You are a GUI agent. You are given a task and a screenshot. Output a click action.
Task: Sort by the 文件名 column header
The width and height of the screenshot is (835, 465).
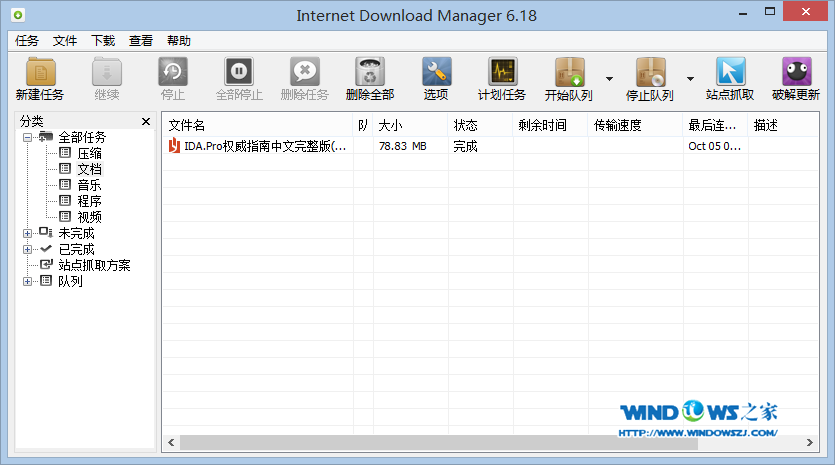(x=257, y=125)
